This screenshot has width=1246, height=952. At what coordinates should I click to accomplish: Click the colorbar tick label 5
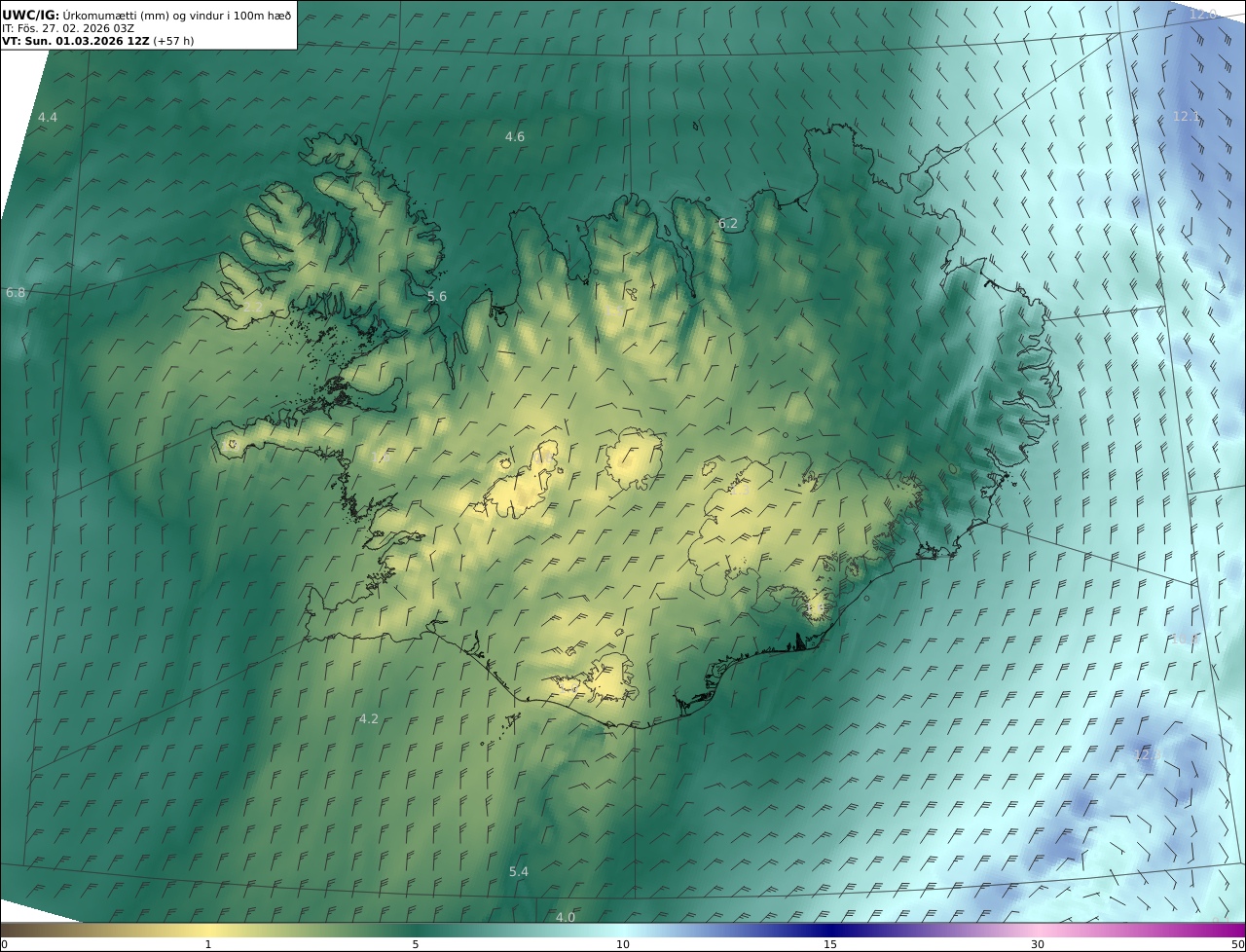pos(416,944)
